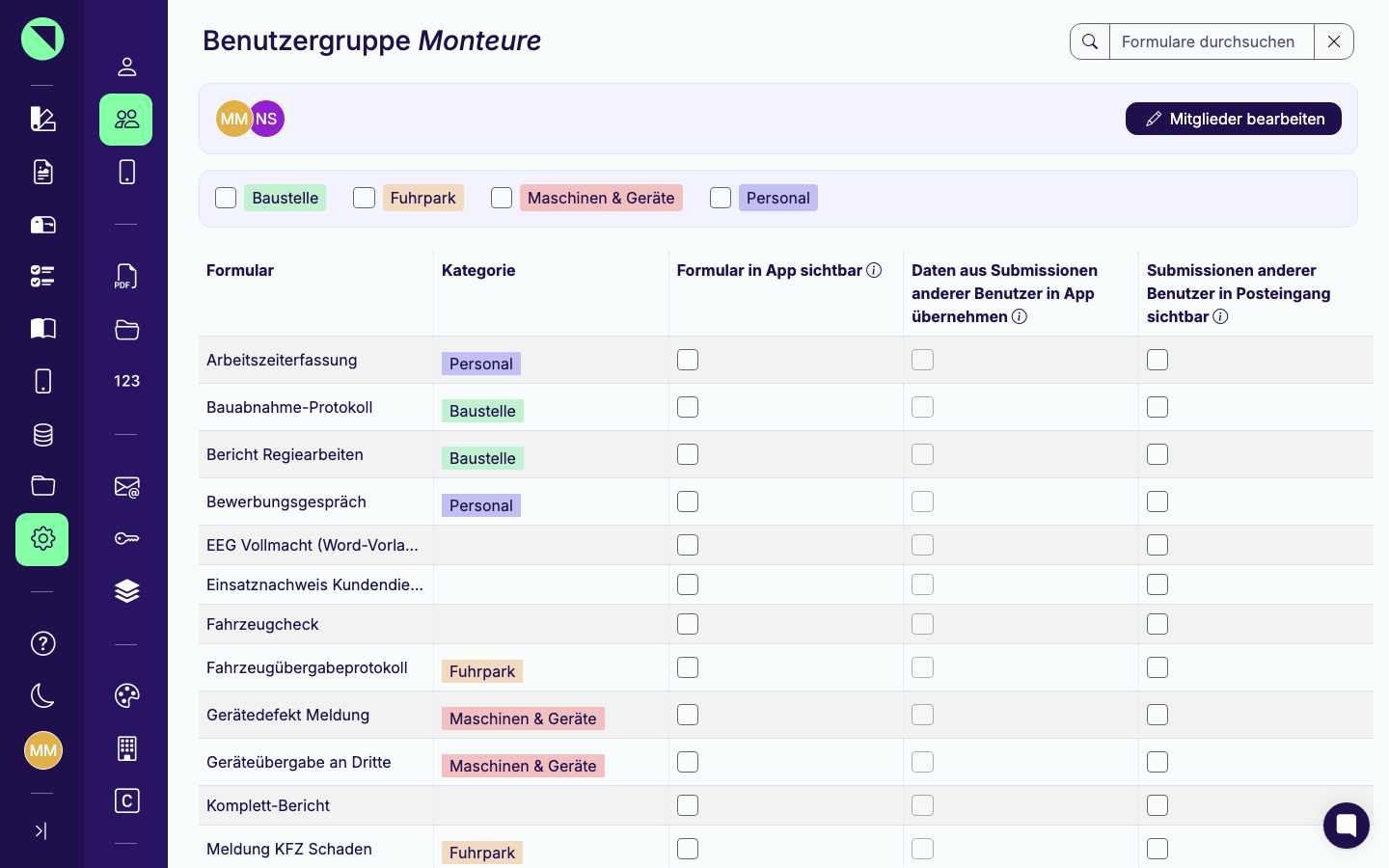Image resolution: width=1389 pixels, height=868 pixels.
Task: Enable inbox submissions visibility for Bauabnahme-Protokoll
Action: [1157, 407]
